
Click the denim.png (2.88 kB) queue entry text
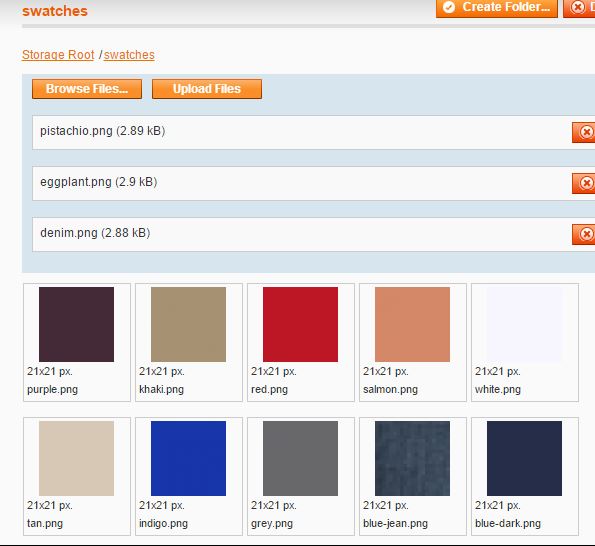point(95,233)
